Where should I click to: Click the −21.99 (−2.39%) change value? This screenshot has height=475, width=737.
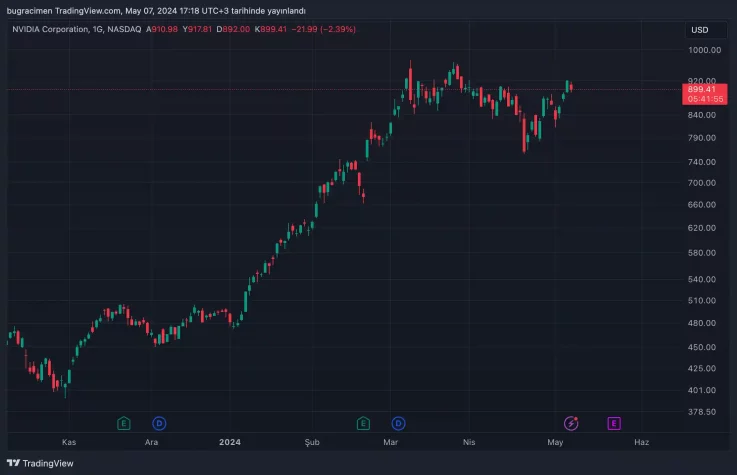pos(323,29)
